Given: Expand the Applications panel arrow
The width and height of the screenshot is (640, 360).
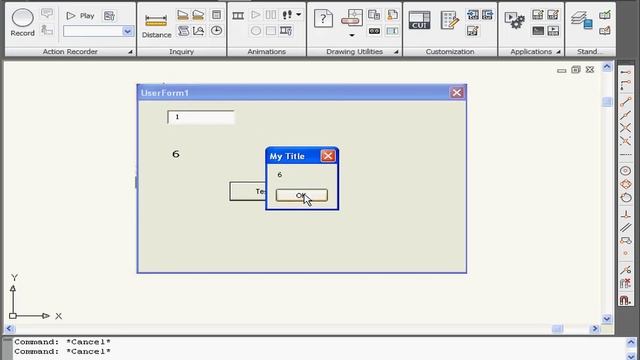Looking at the screenshot, I should [558, 52].
